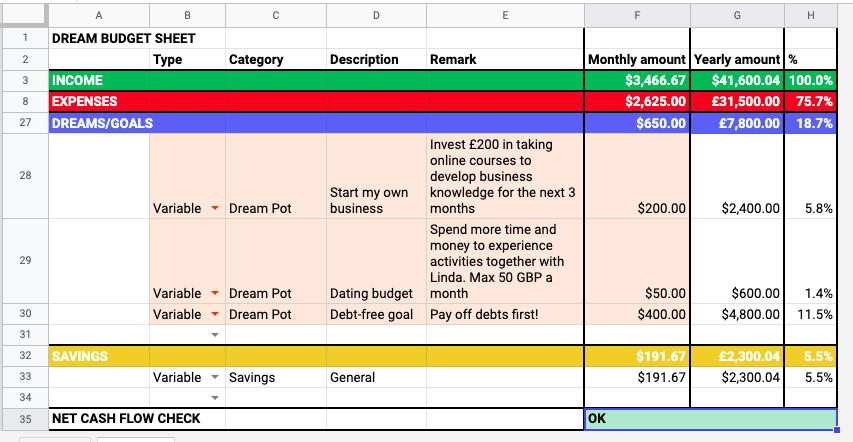Select column C header
The image size is (853, 442).
click(275, 15)
